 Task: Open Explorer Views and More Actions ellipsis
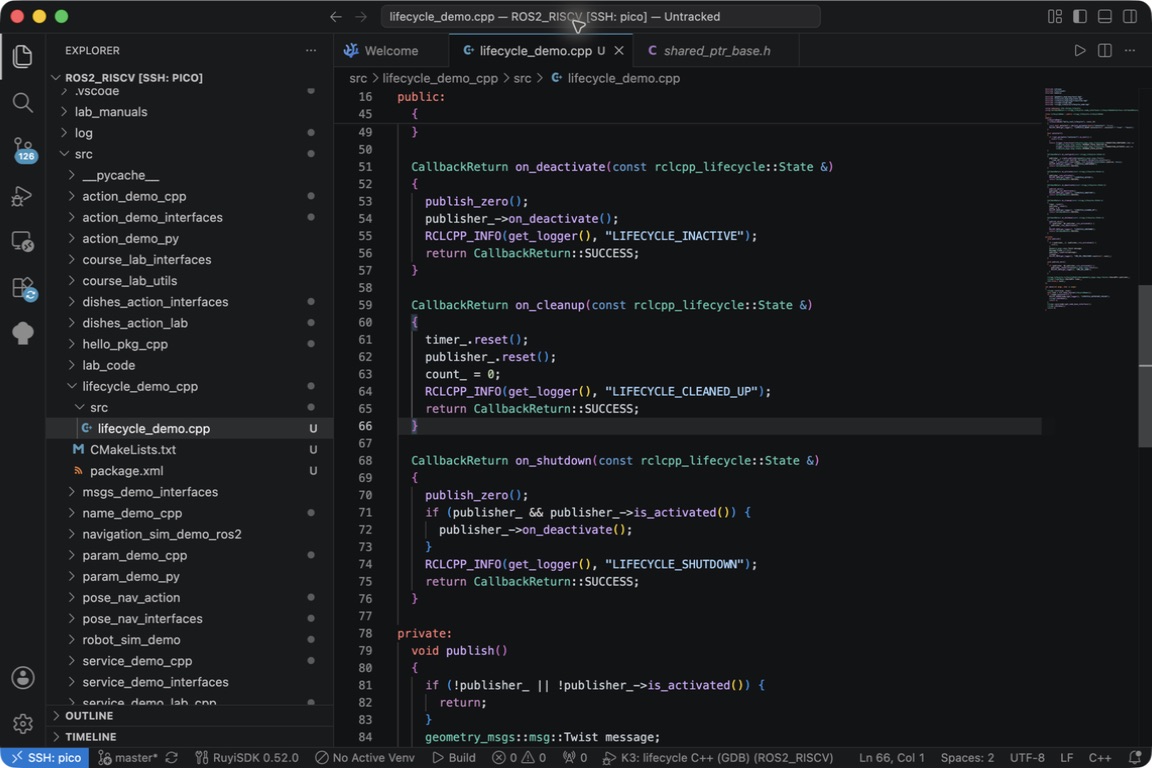[311, 50]
